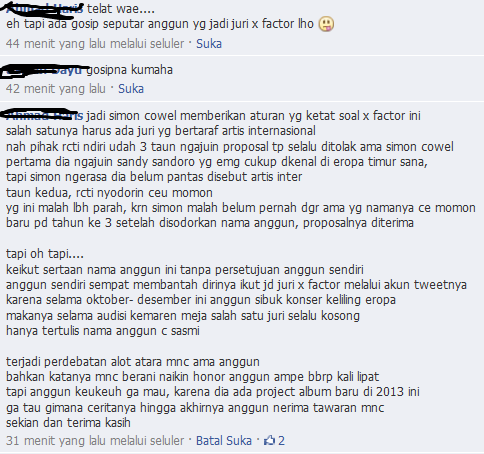Click the tongue-out emoji after 'x factor lho'
484x454 pixels.
326,24
